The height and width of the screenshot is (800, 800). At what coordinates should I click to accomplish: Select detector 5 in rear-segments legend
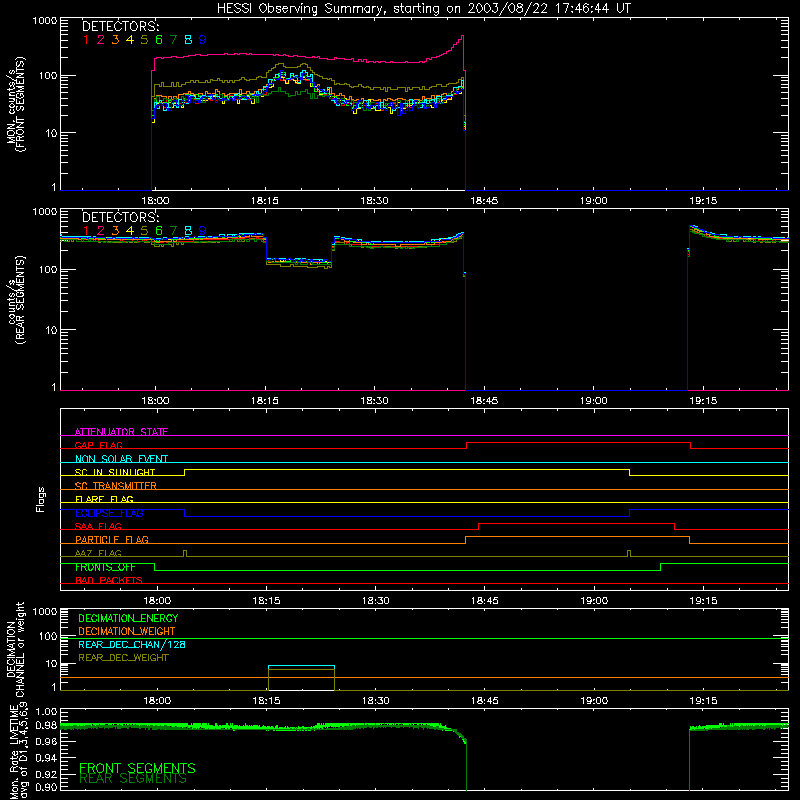[144, 231]
